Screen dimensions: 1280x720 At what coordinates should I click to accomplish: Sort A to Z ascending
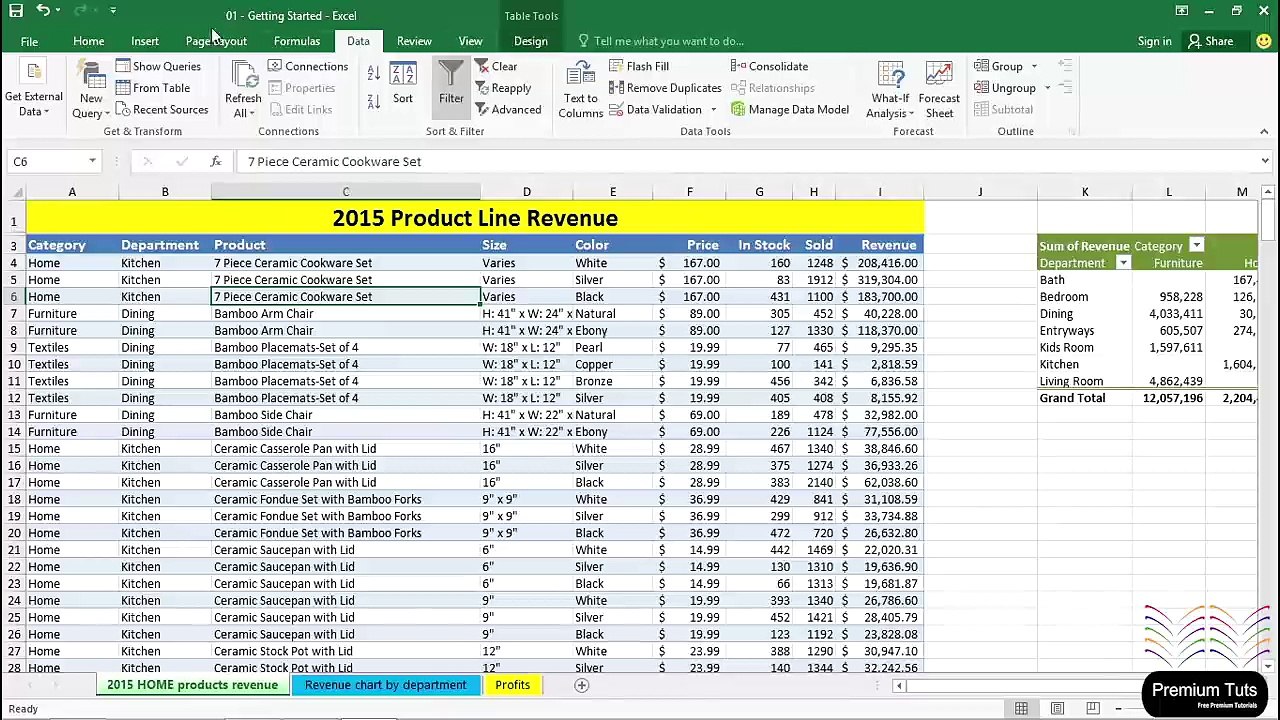click(373, 73)
